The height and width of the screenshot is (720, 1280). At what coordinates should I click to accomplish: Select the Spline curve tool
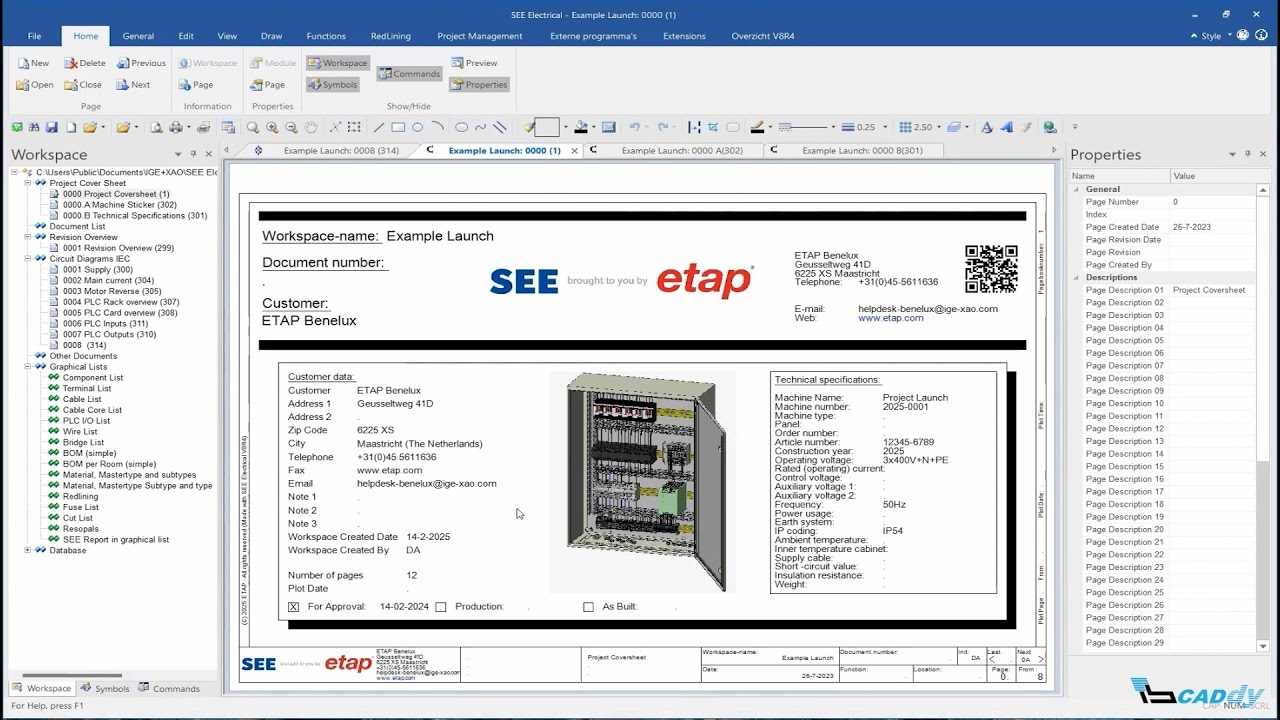point(480,127)
